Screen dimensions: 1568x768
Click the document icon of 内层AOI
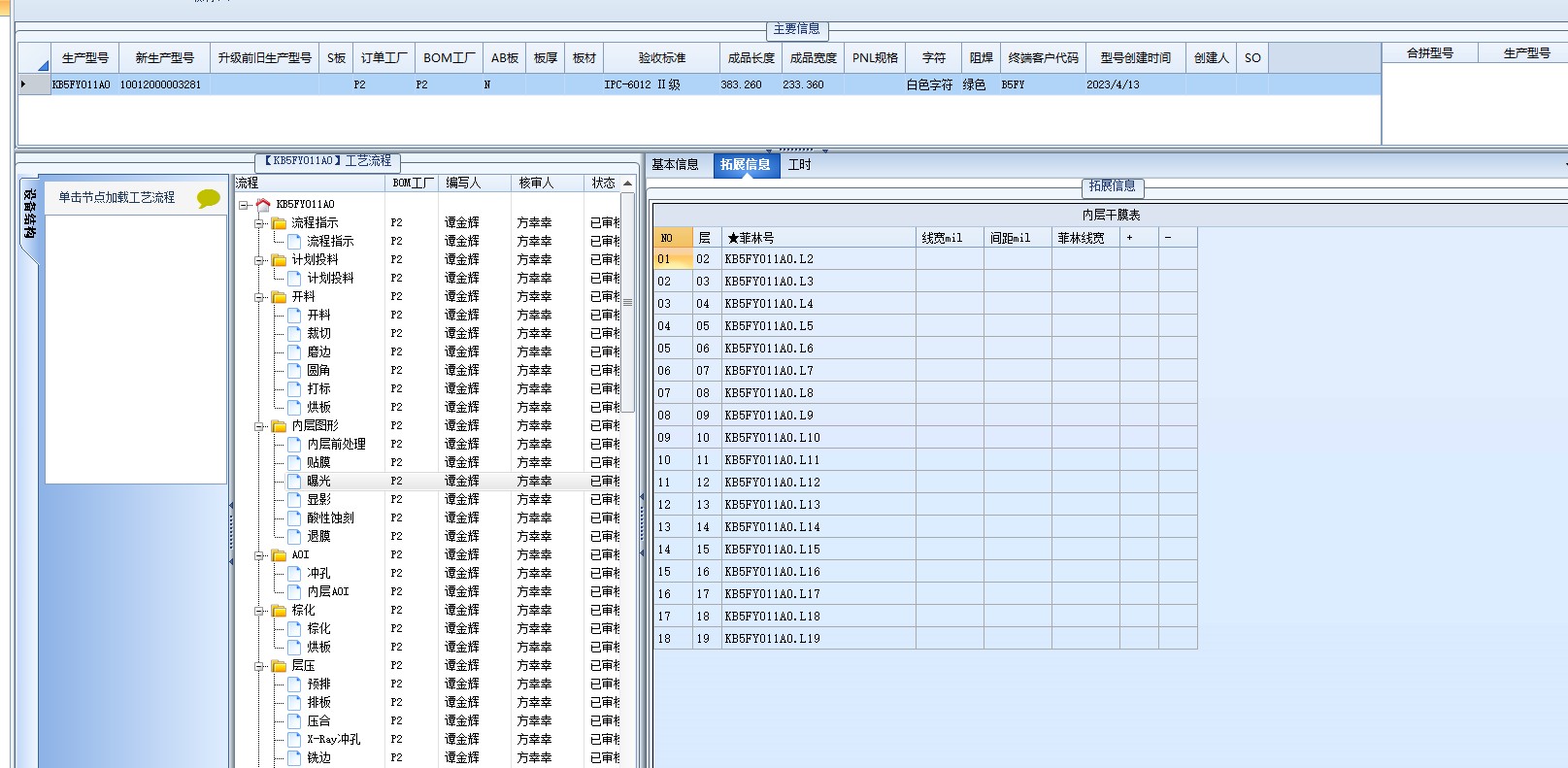coord(295,592)
